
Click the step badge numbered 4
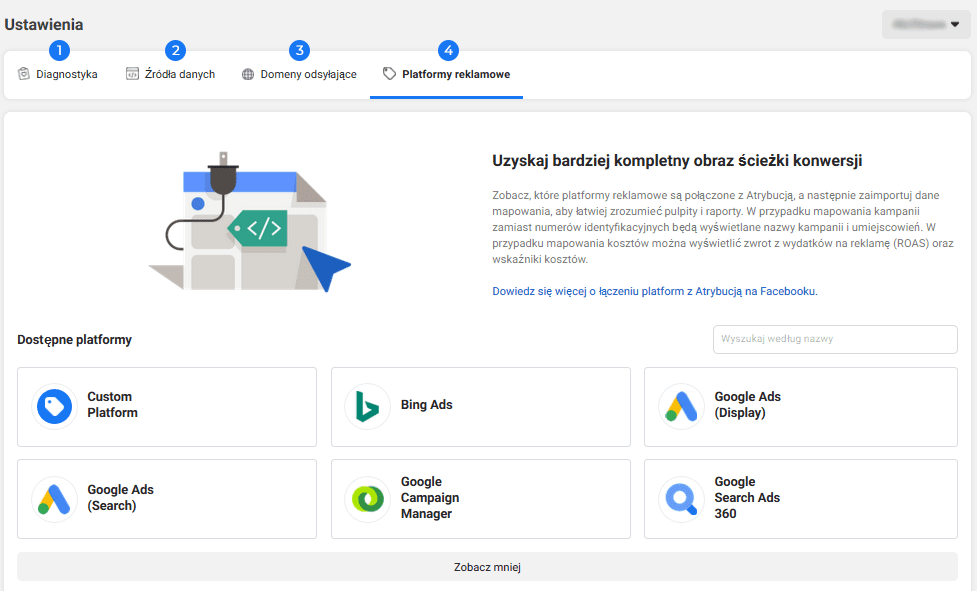pyautogui.click(x=447, y=49)
